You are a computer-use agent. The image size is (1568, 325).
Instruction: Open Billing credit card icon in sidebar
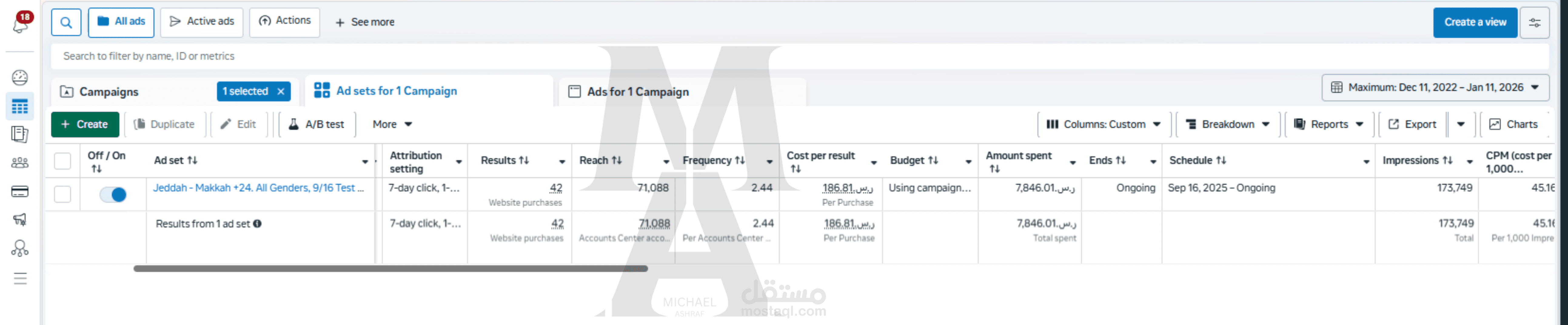[20, 192]
